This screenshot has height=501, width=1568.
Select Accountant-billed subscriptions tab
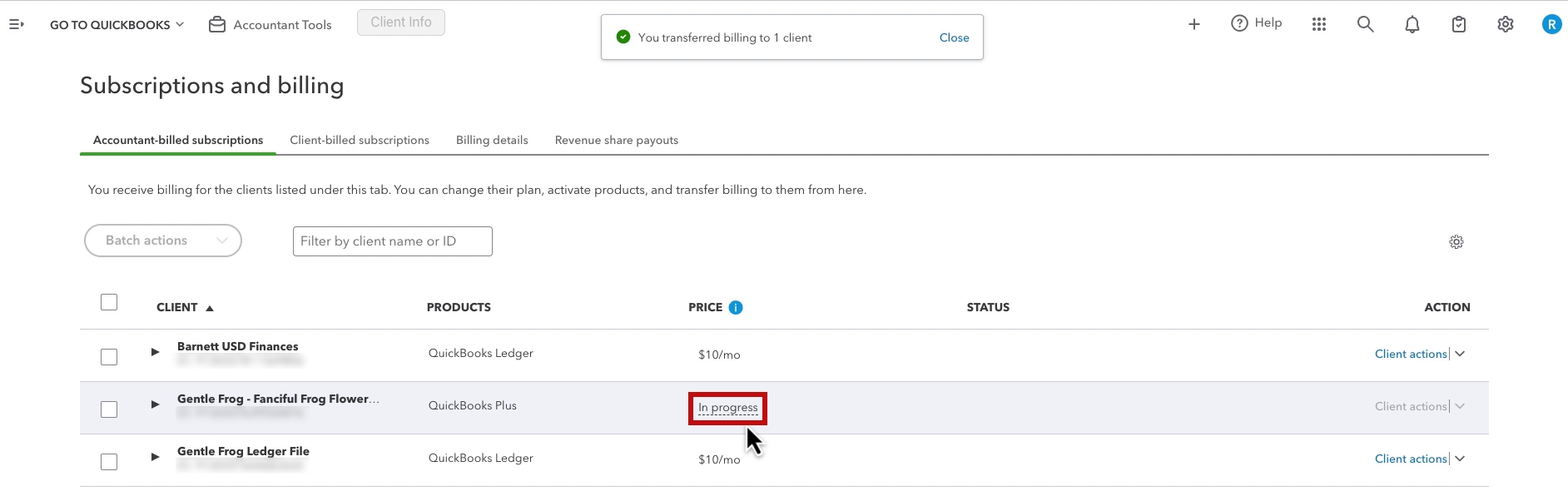point(178,140)
